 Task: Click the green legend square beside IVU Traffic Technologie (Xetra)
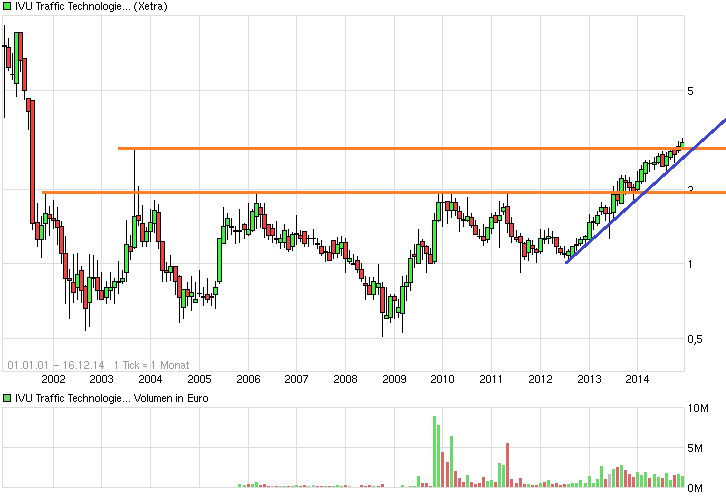point(6,6)
